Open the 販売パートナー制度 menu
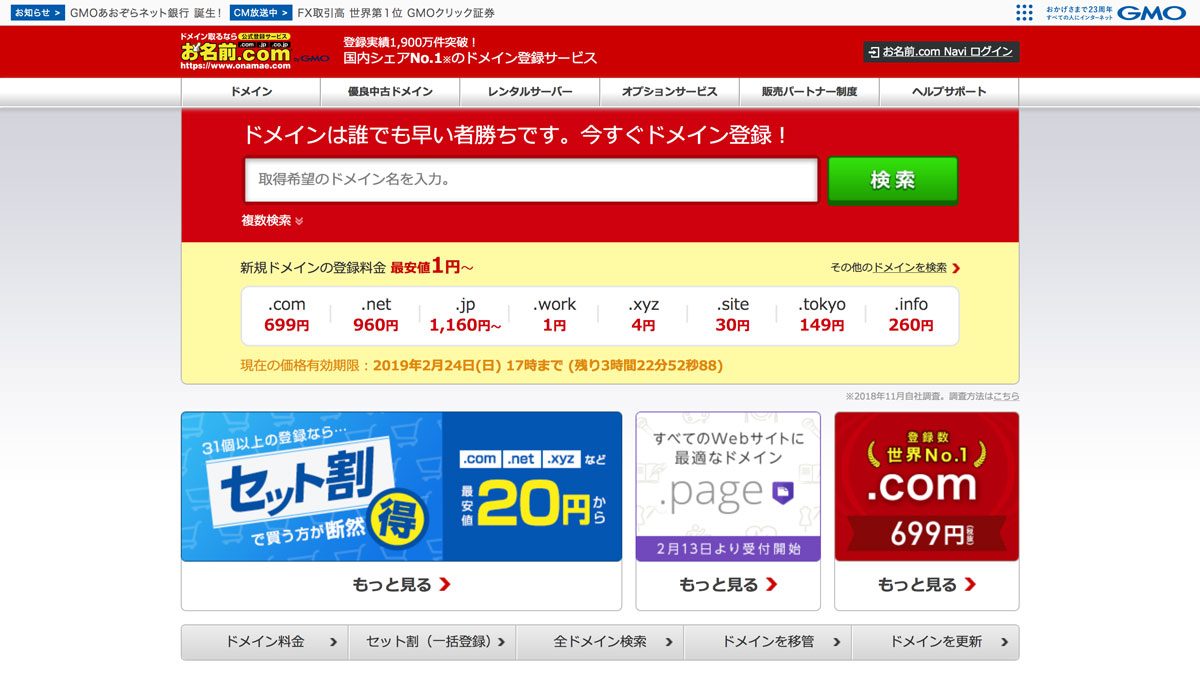1200x681 pixels. pyautogui.click(x=809, y=91)
